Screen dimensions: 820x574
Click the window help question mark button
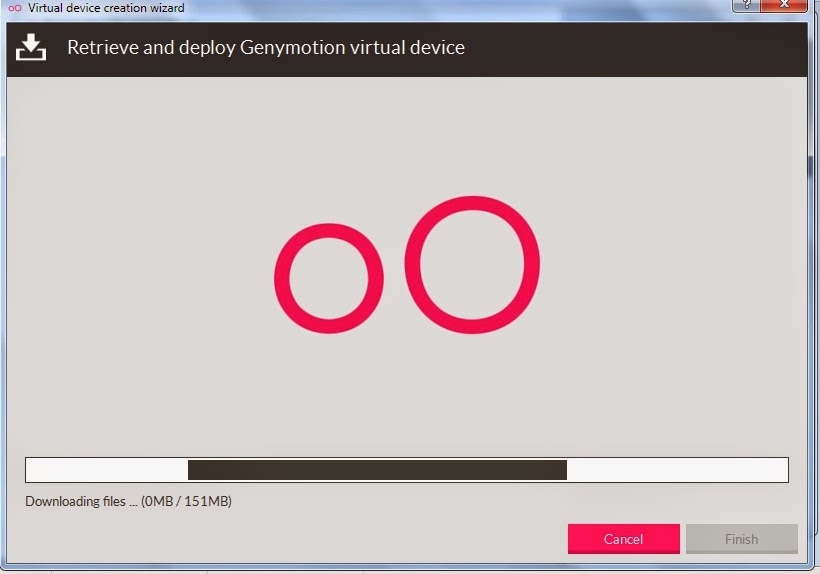click(x=746, y=5)
